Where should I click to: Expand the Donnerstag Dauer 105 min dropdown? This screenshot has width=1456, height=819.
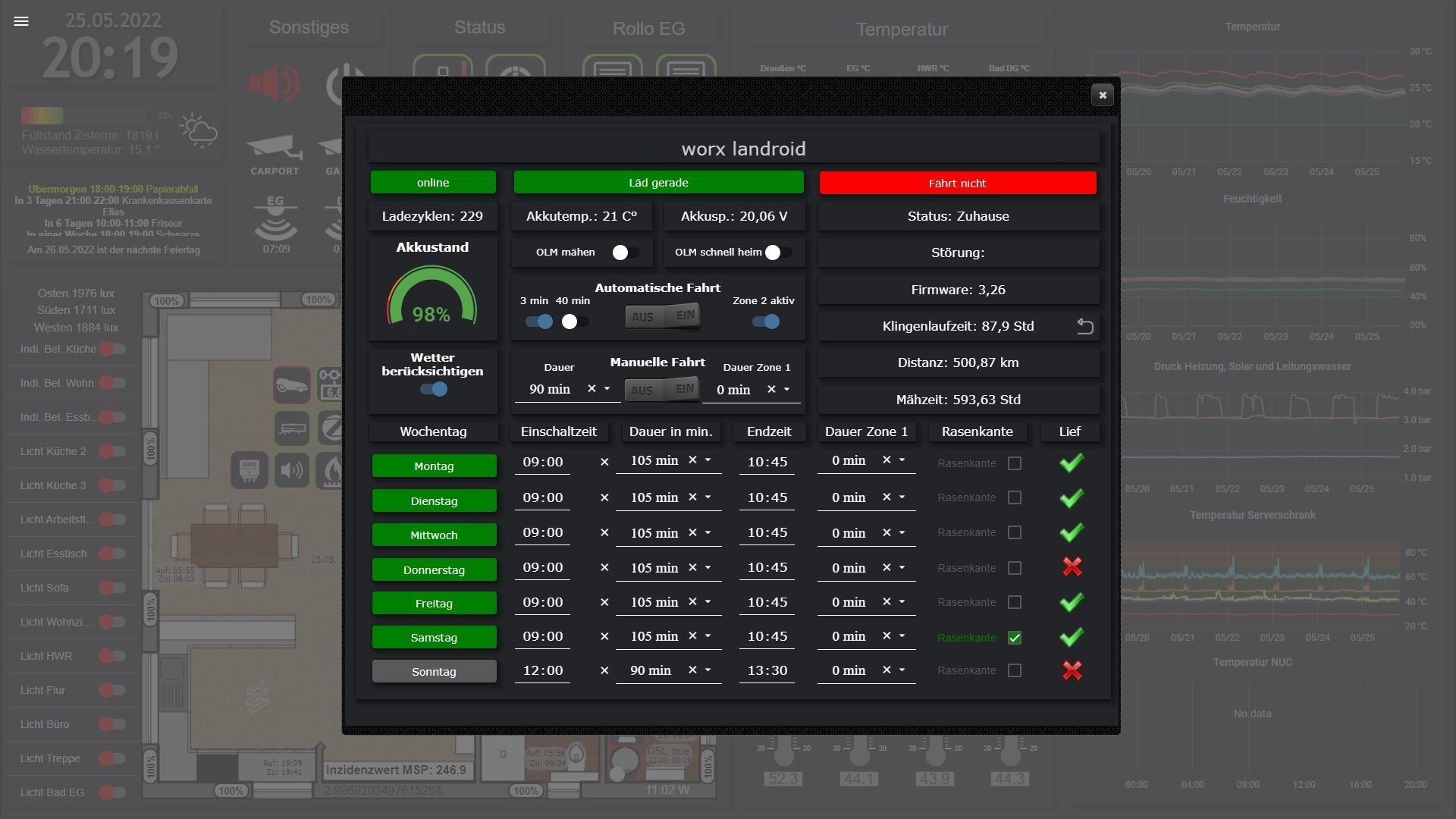tap(708, 567)
